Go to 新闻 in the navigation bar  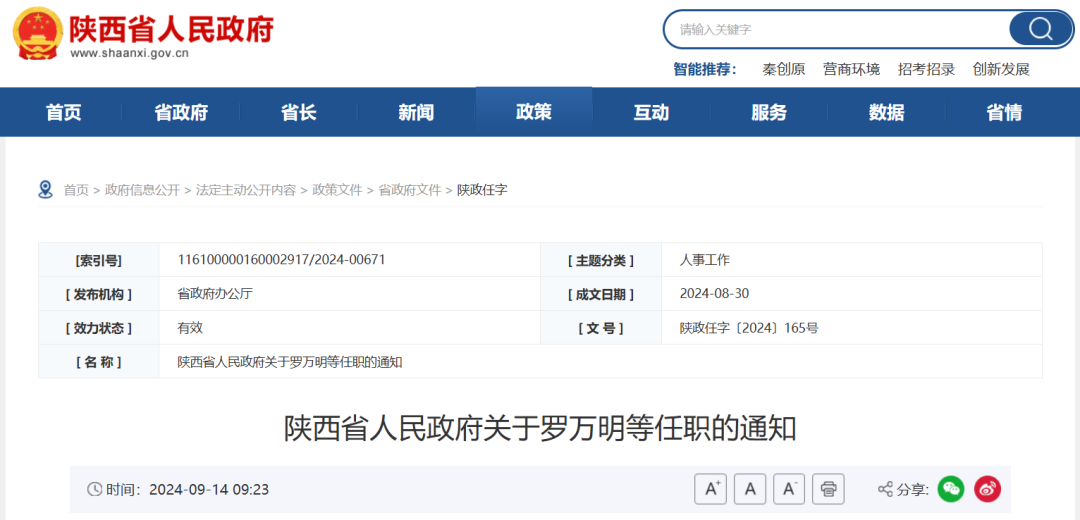pos(416,112)
